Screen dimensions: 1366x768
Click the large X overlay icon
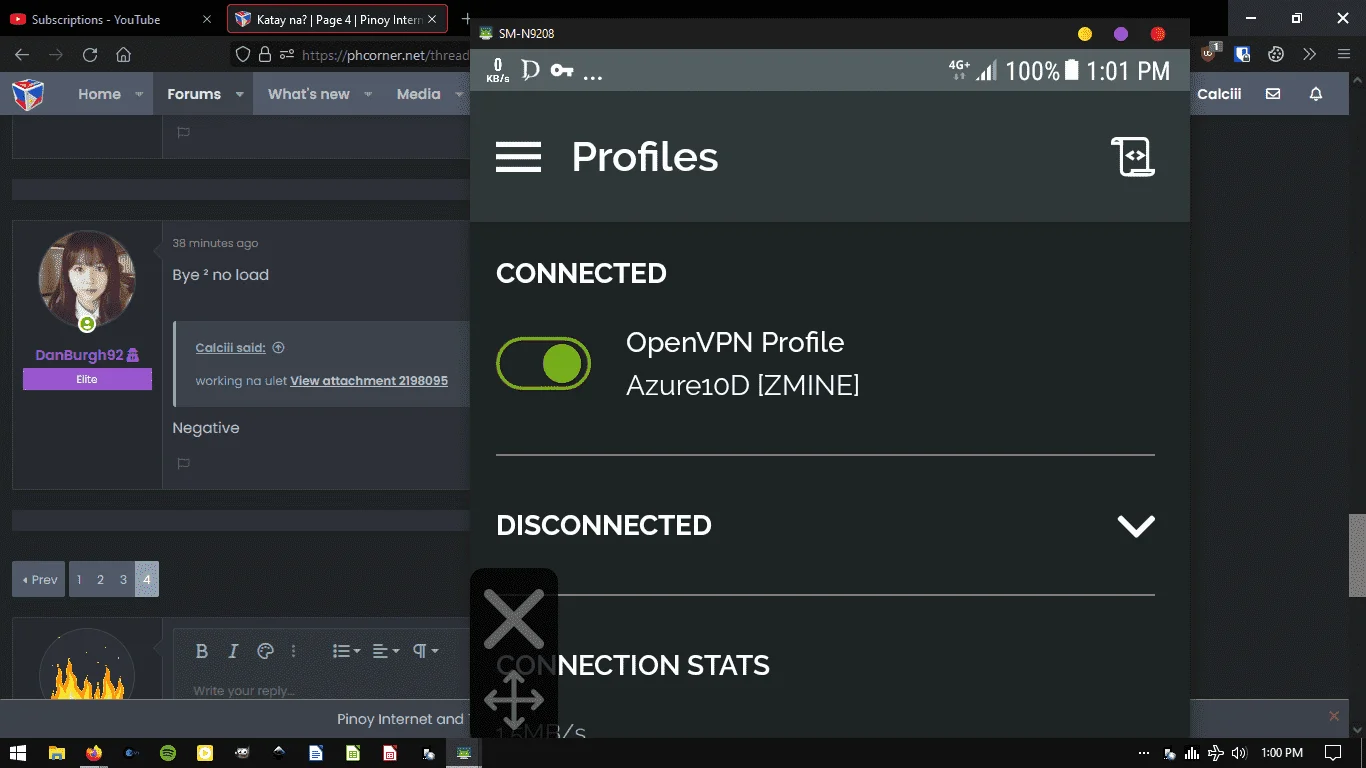[x=514, y=618]
